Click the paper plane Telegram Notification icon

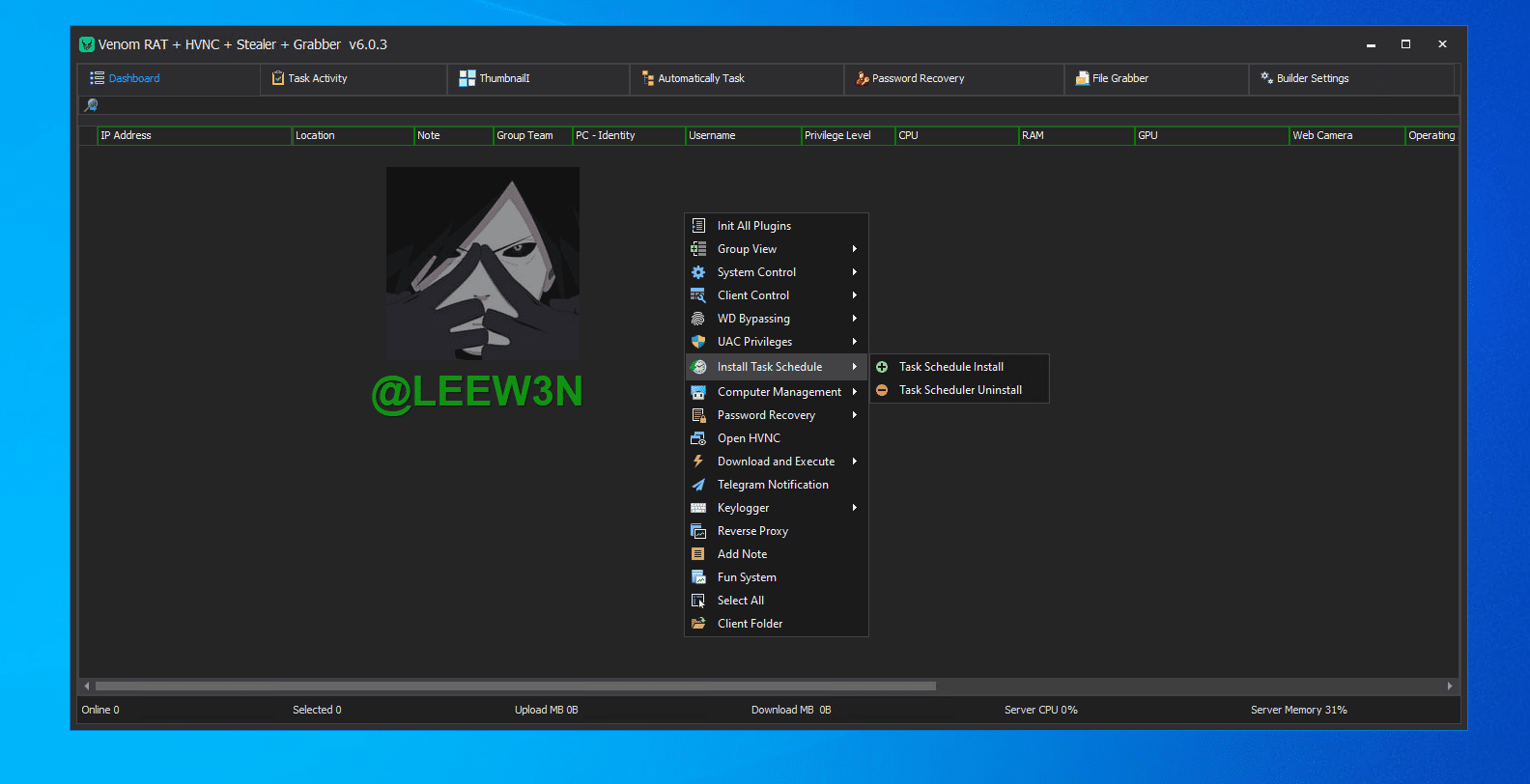coord(698,485)
